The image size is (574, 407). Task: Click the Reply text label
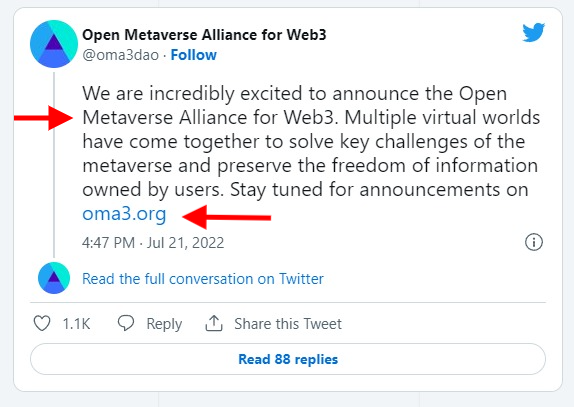[x=164, y=324]
